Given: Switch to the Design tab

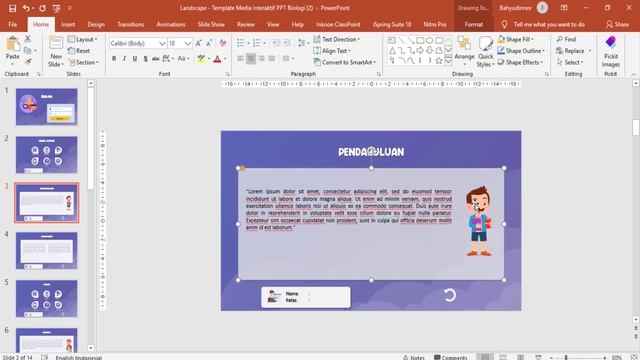Looking at the screenshot, I should (96, 24).
